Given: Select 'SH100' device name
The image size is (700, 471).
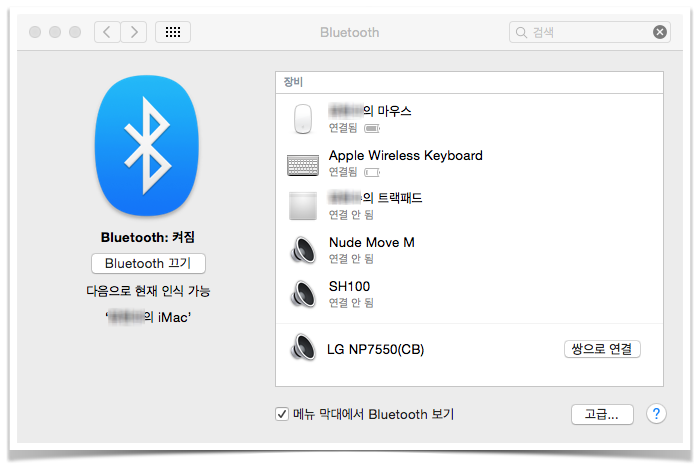Looking at the screenshot, I should [x=350, y=286].
